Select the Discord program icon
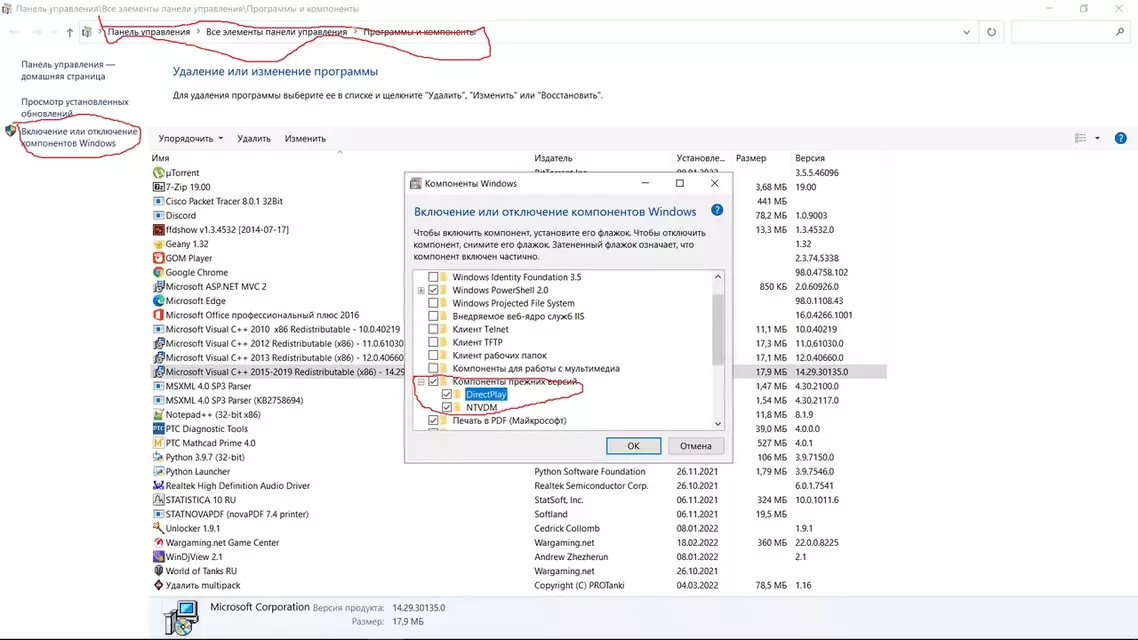This screenshot has height=640, width=1138. click(x=158, y=216)
